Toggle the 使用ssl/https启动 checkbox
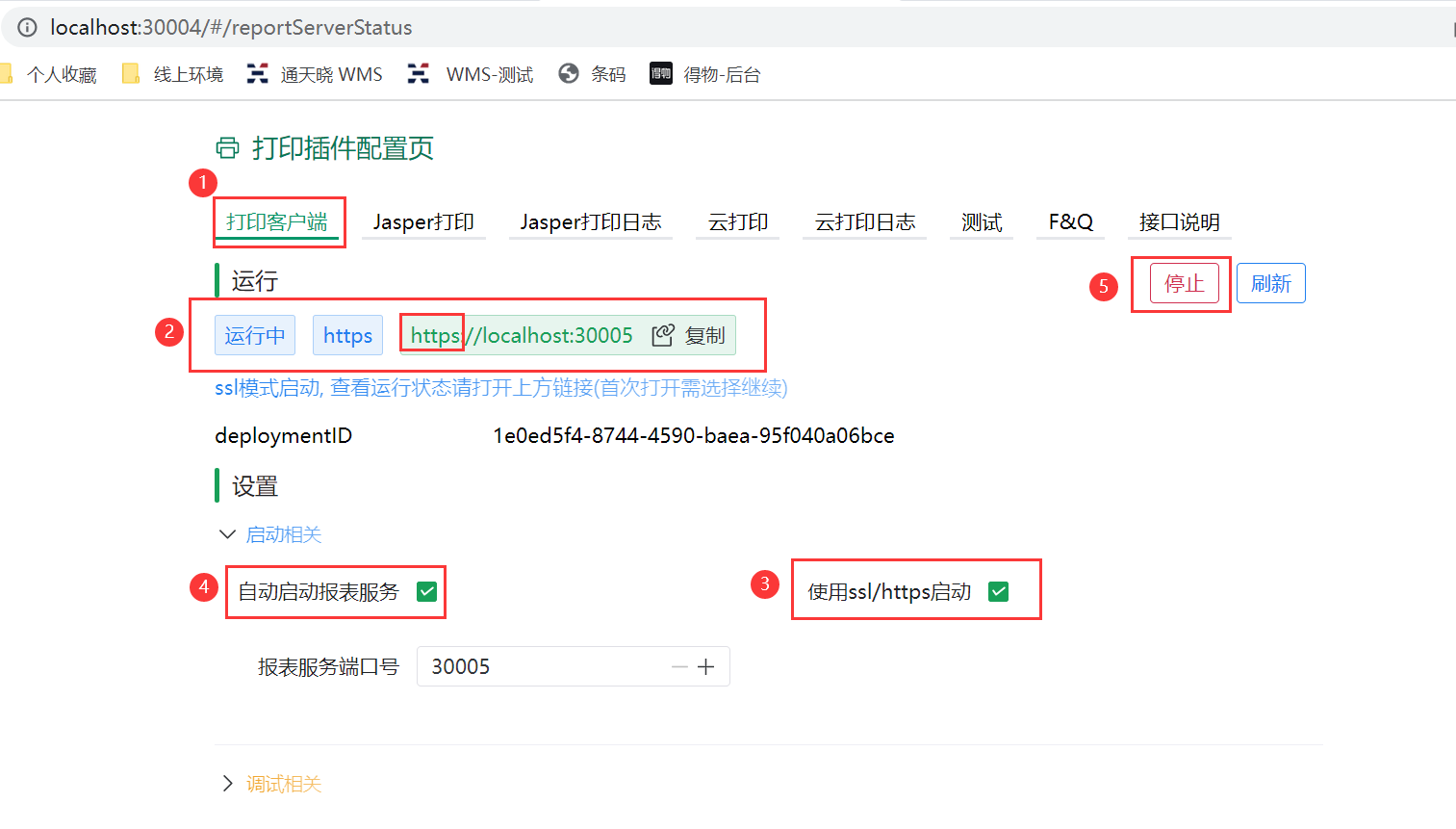The width and height of the screenshot is (1456, 829). coord(999,591)
